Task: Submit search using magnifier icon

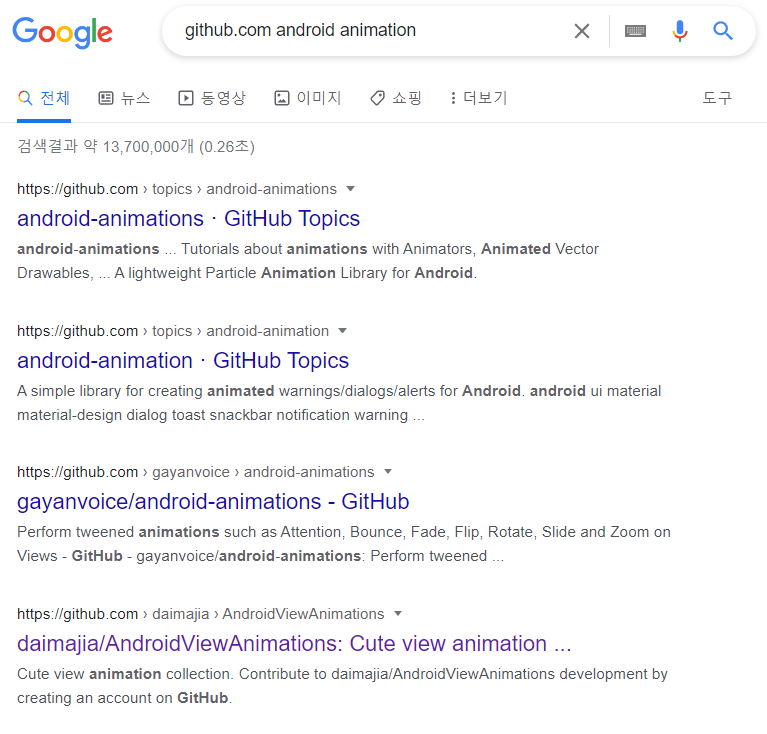Action: (x=722, y=31)
